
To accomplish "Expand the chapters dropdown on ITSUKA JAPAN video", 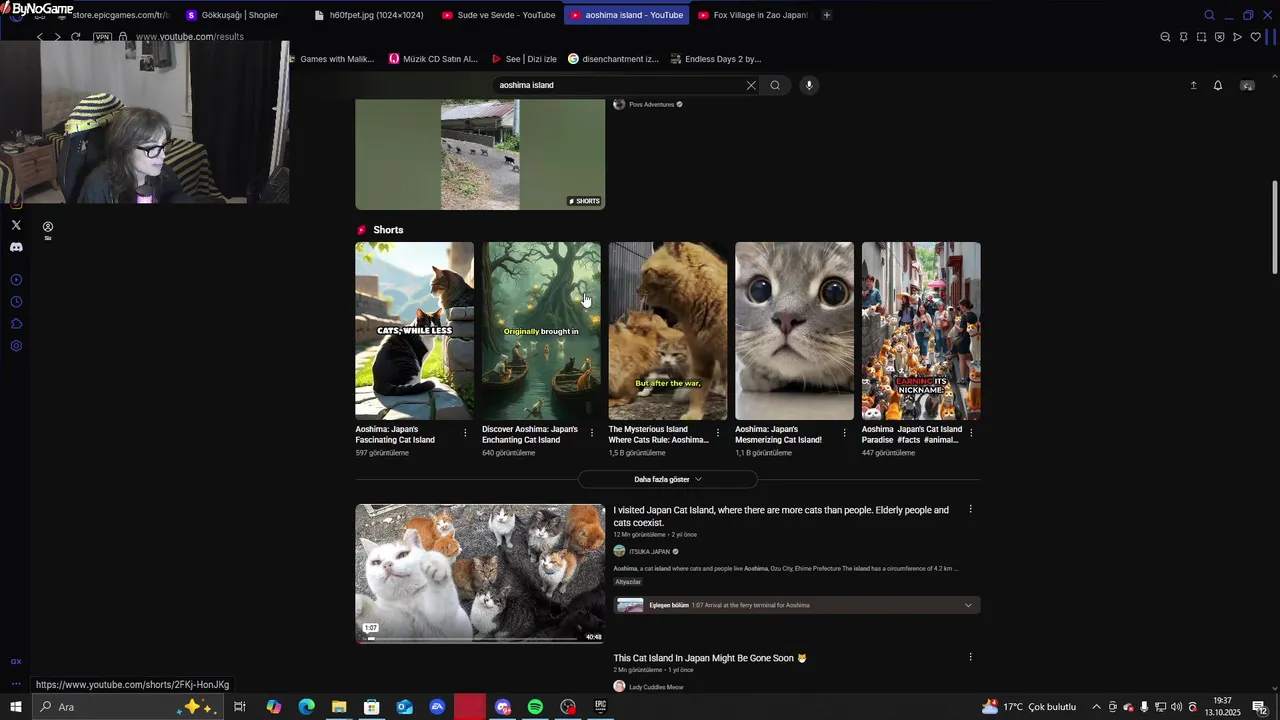I will [x=968, y=605].
